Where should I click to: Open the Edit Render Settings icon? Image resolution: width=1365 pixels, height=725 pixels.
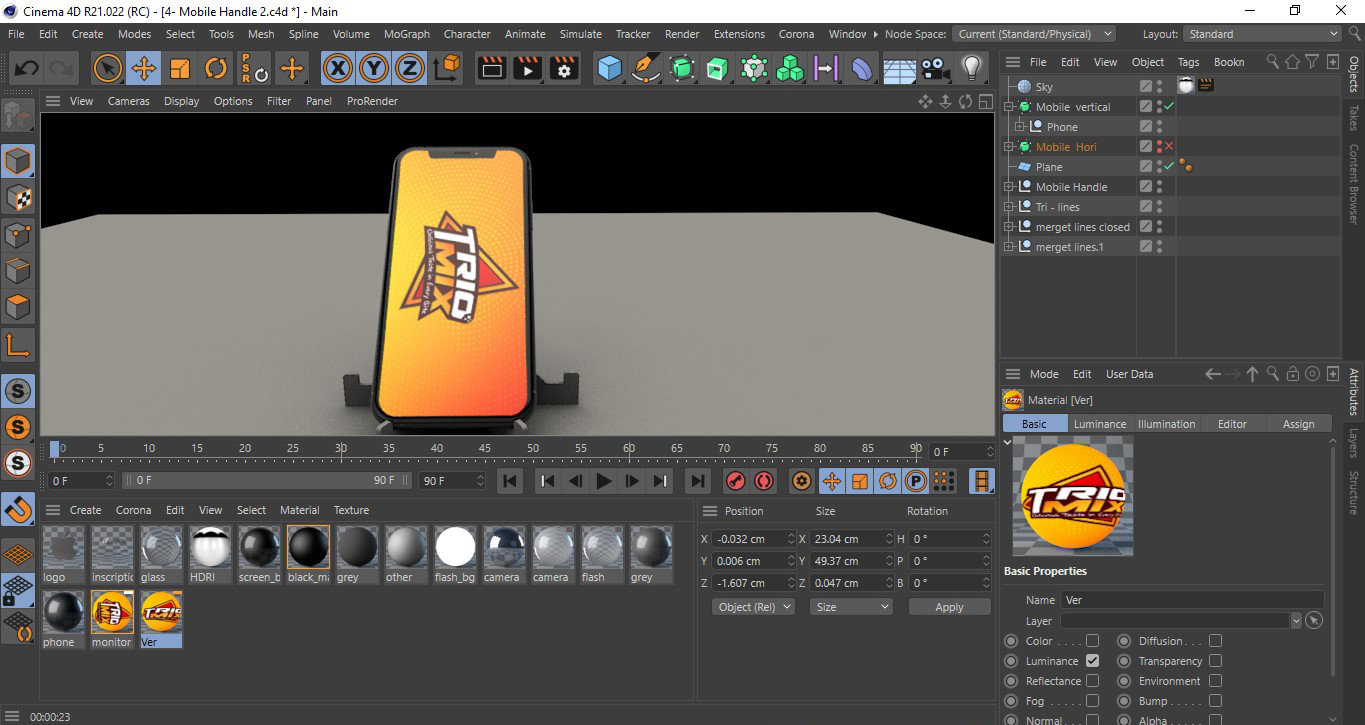[x=565, y=69]
